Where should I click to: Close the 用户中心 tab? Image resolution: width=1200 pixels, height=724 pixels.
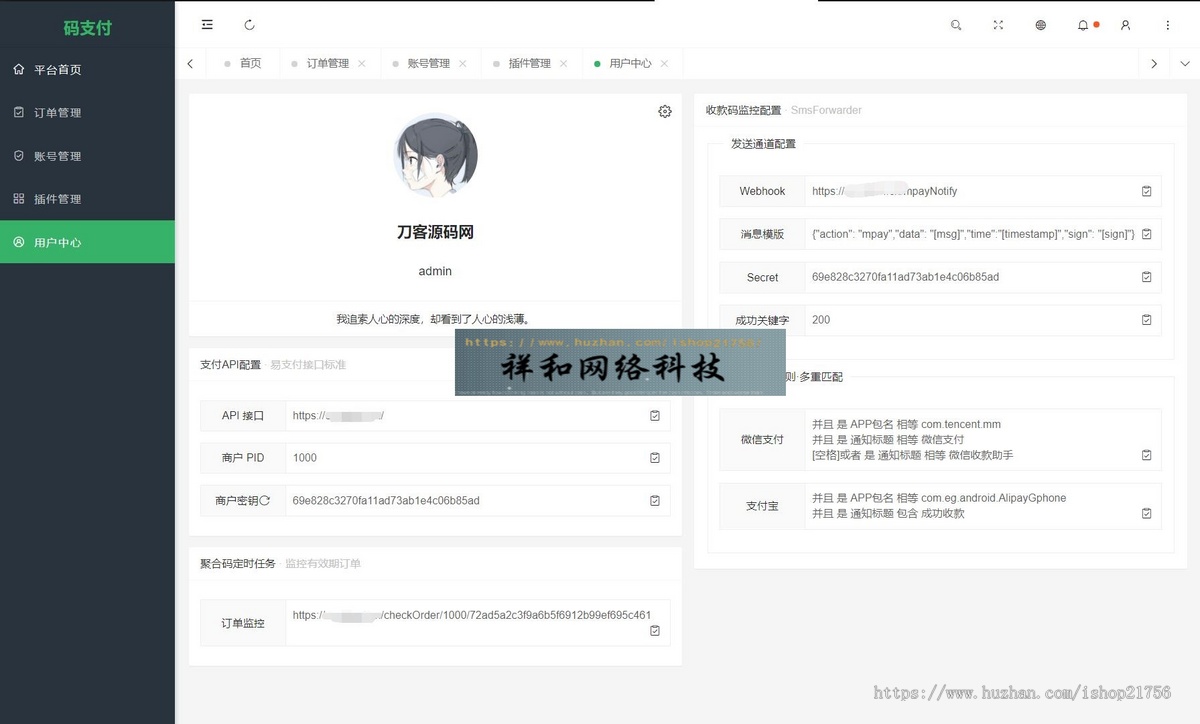[x=664, y=63]
